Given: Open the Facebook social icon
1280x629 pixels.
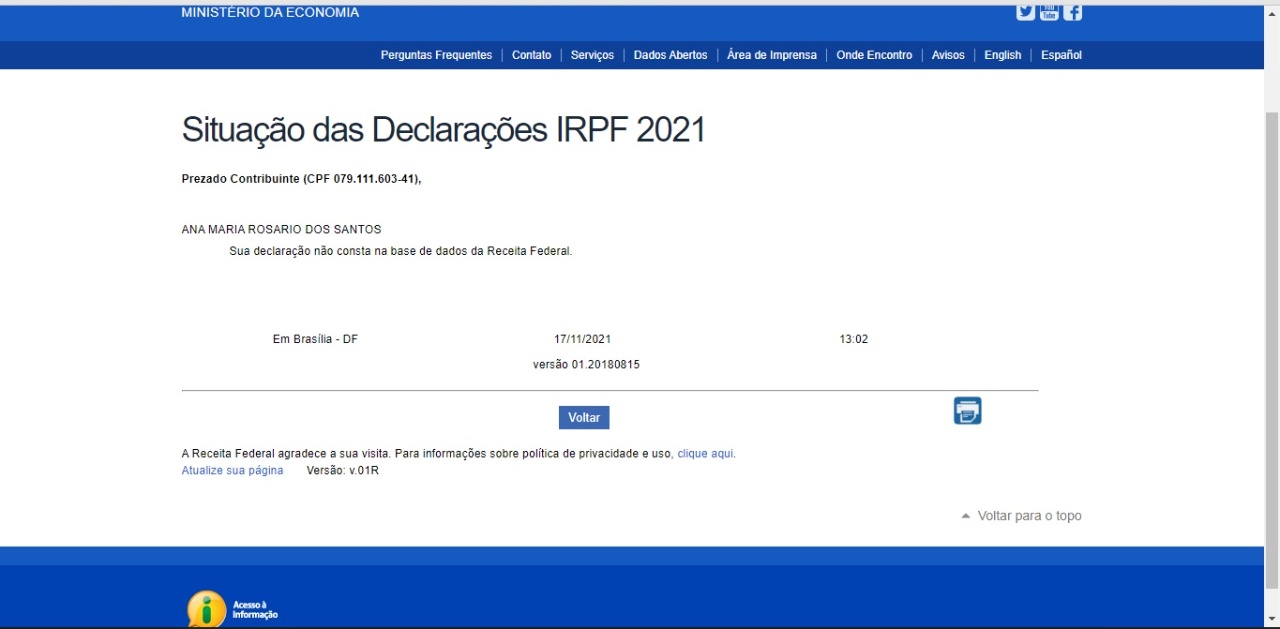Looking at the screenshot, I should click(x=1073, y=12).
